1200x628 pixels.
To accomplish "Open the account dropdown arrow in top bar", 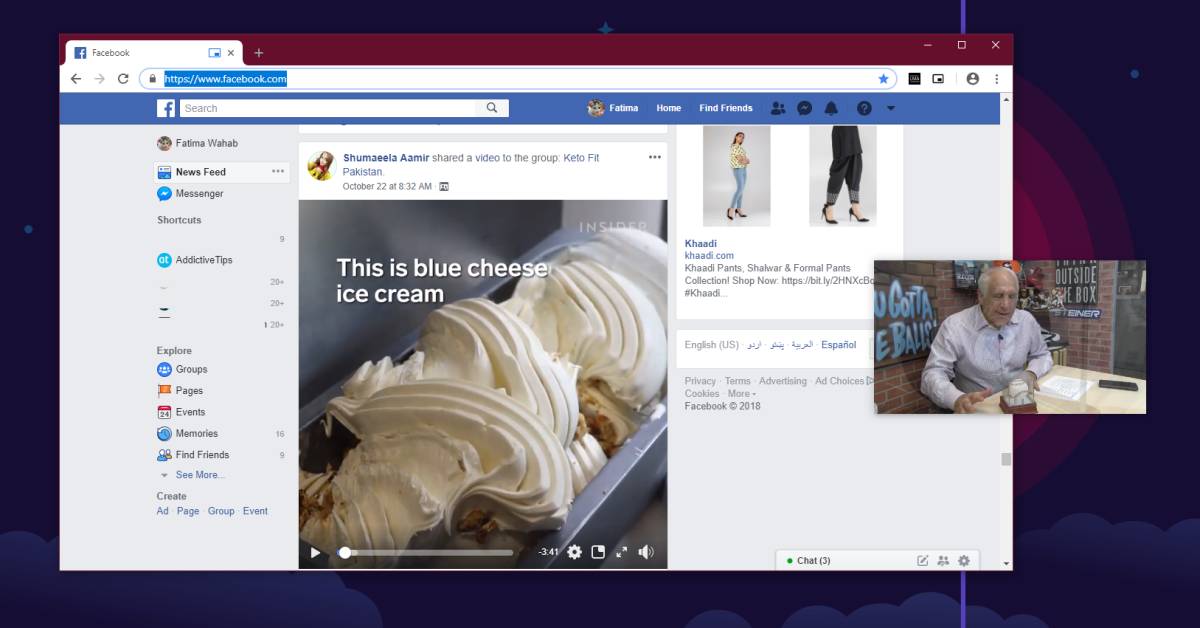I will tap(891, 108).
